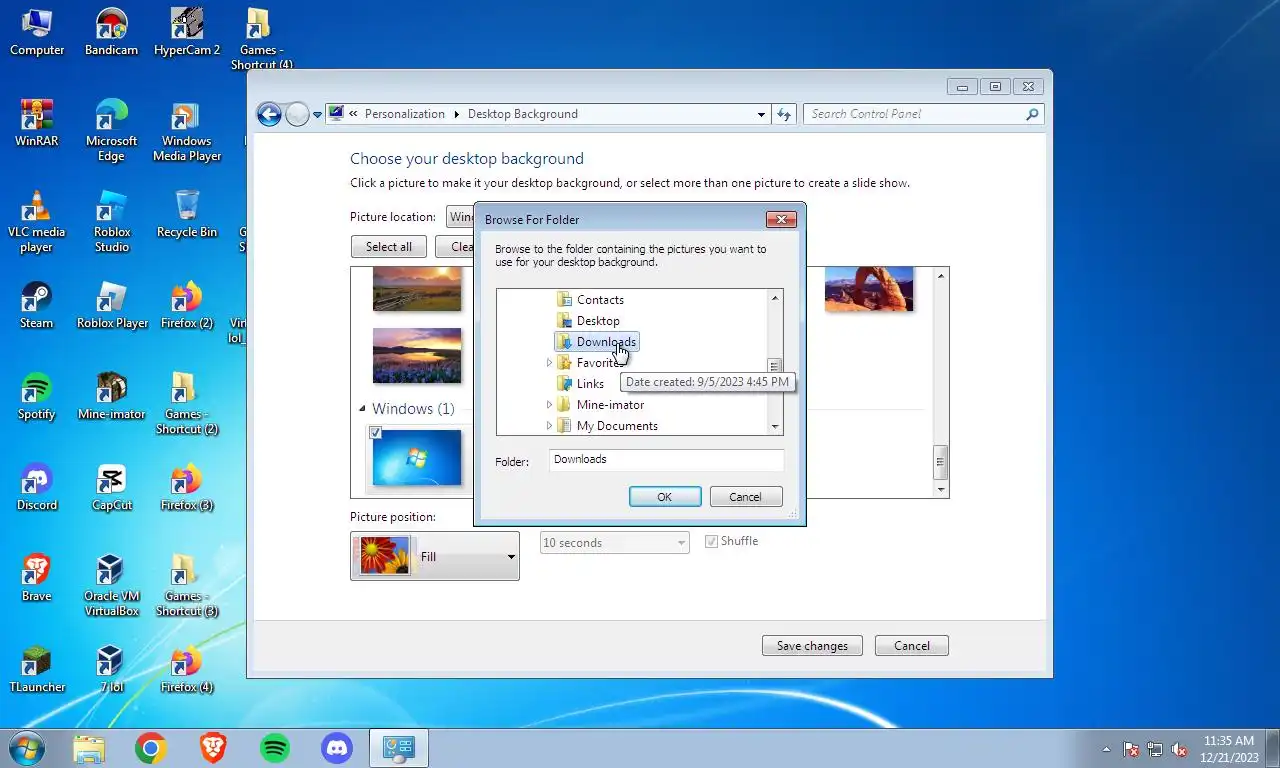This screenshot has height=768, width=1280.
Task: Expand the Favorites folder node
Action: point(549,363)
